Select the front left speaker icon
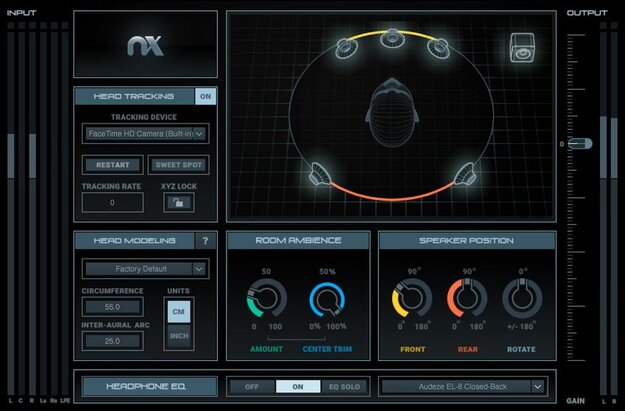The height and width of the screenshot is (411, 625). [x=346, y=48]
